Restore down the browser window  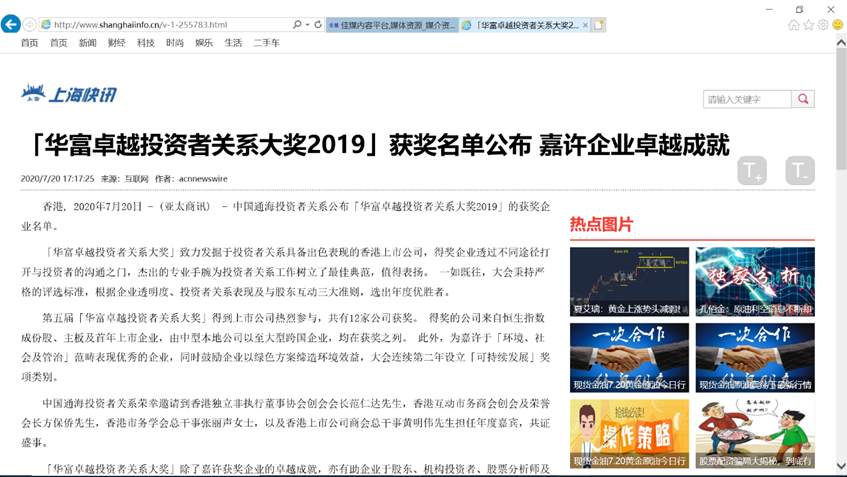point(799,9)
